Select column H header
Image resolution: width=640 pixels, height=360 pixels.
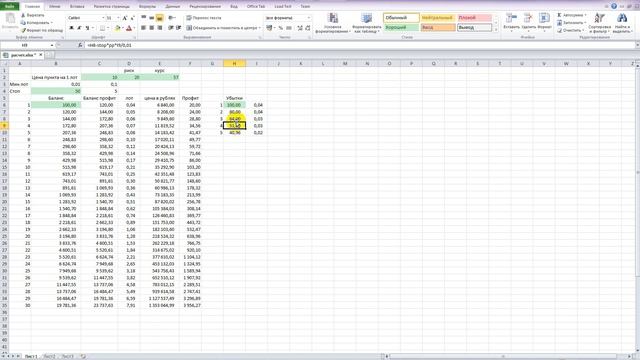[234, 64]
